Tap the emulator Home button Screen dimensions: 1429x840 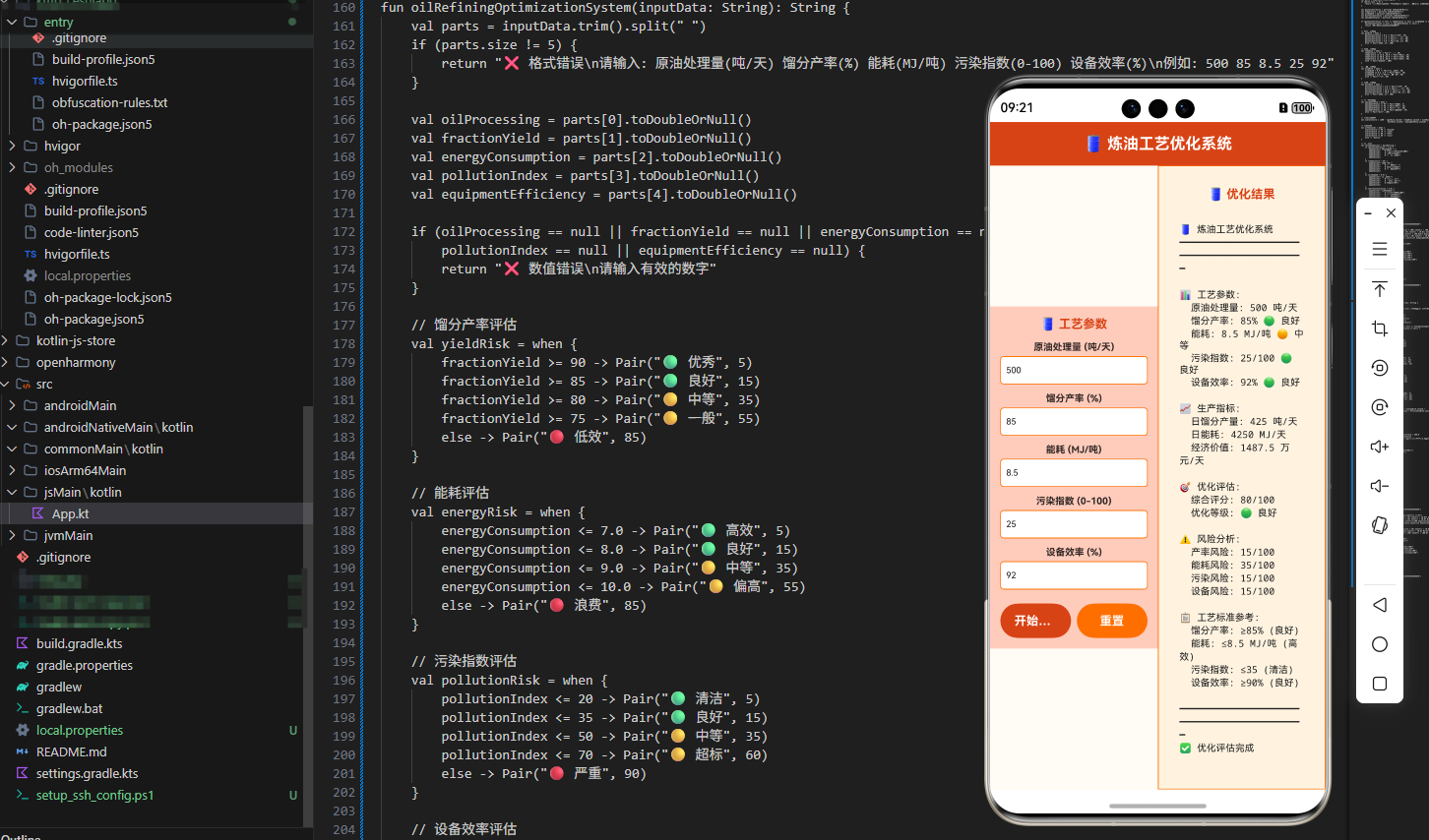[x=1380, y=644]
